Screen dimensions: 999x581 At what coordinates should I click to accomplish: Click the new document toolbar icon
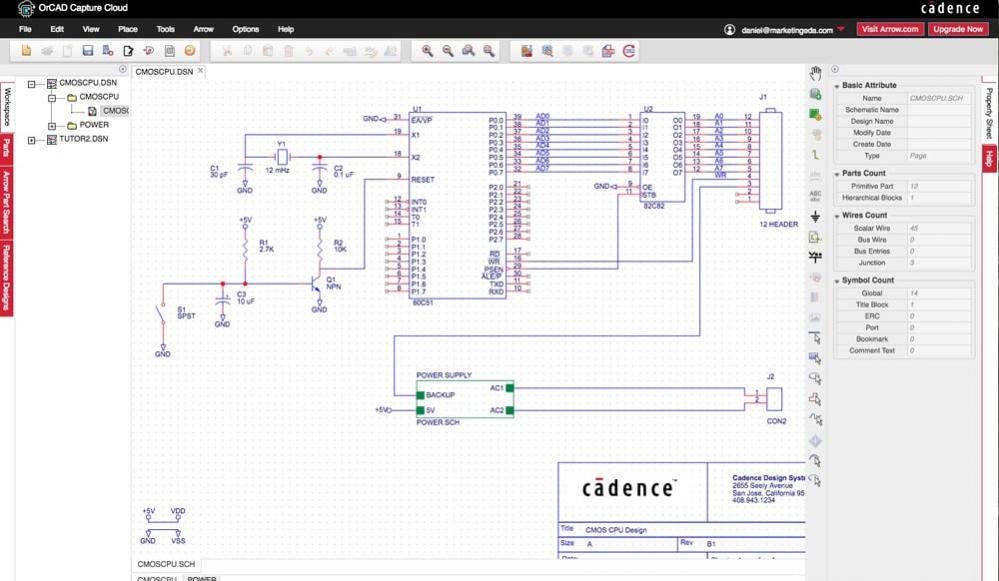pyautogui.click(x=26, y=51)
